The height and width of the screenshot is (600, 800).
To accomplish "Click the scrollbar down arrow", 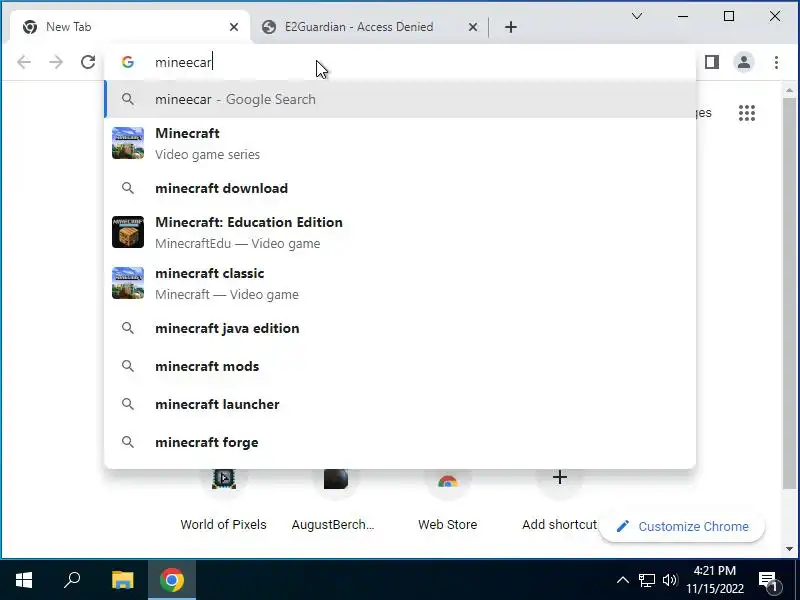I will coord(789,549).
